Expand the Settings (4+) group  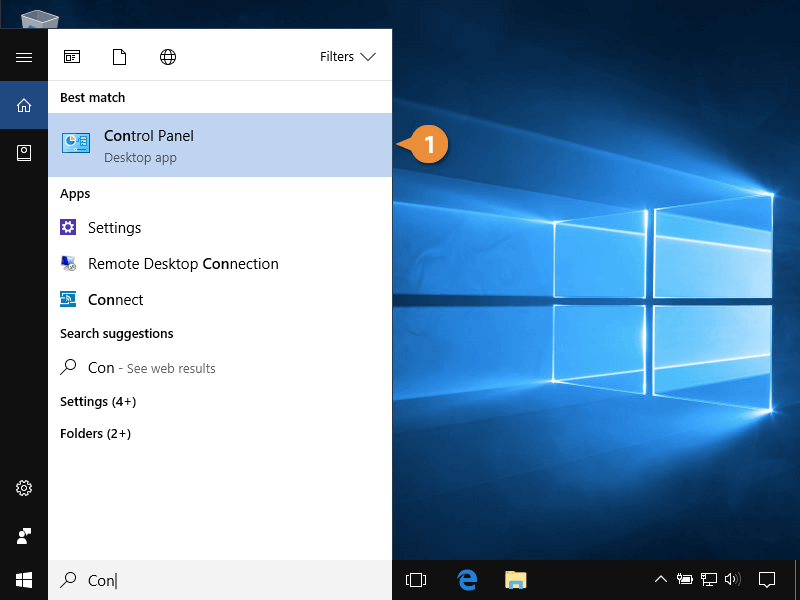(98, 401)
